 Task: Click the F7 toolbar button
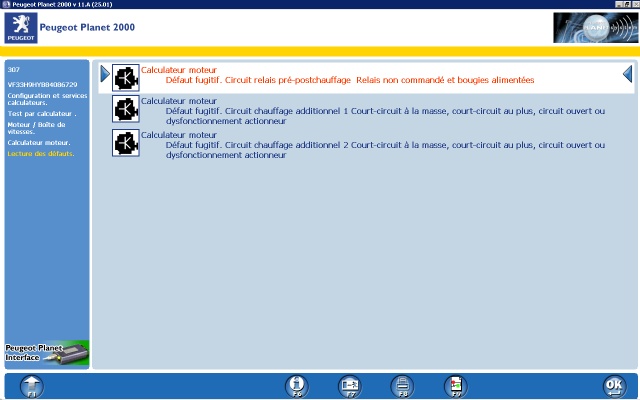click(x=350, y=386)
